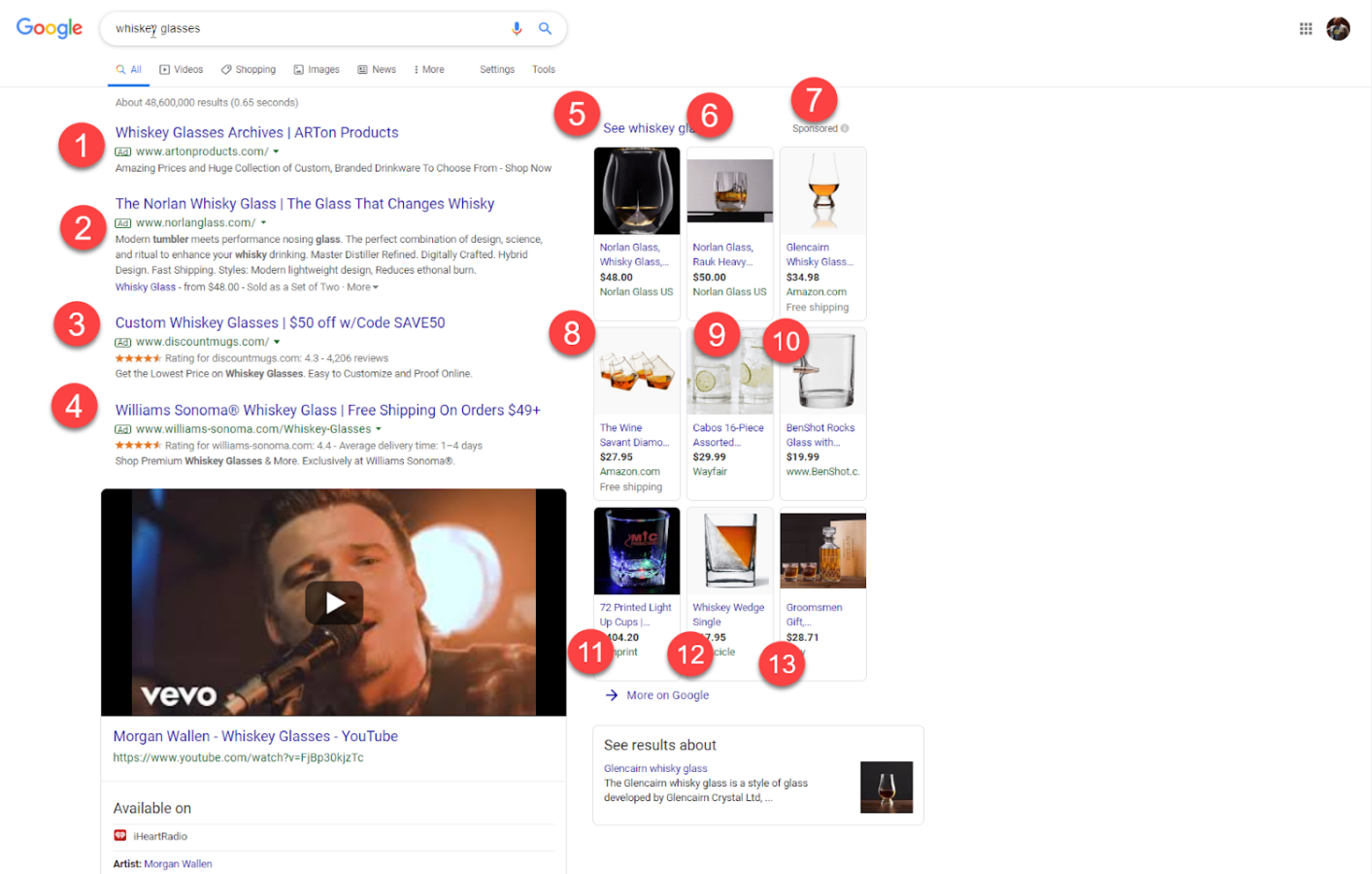
Task: Click the arrow beside More on Google
Action: [612, 695]
